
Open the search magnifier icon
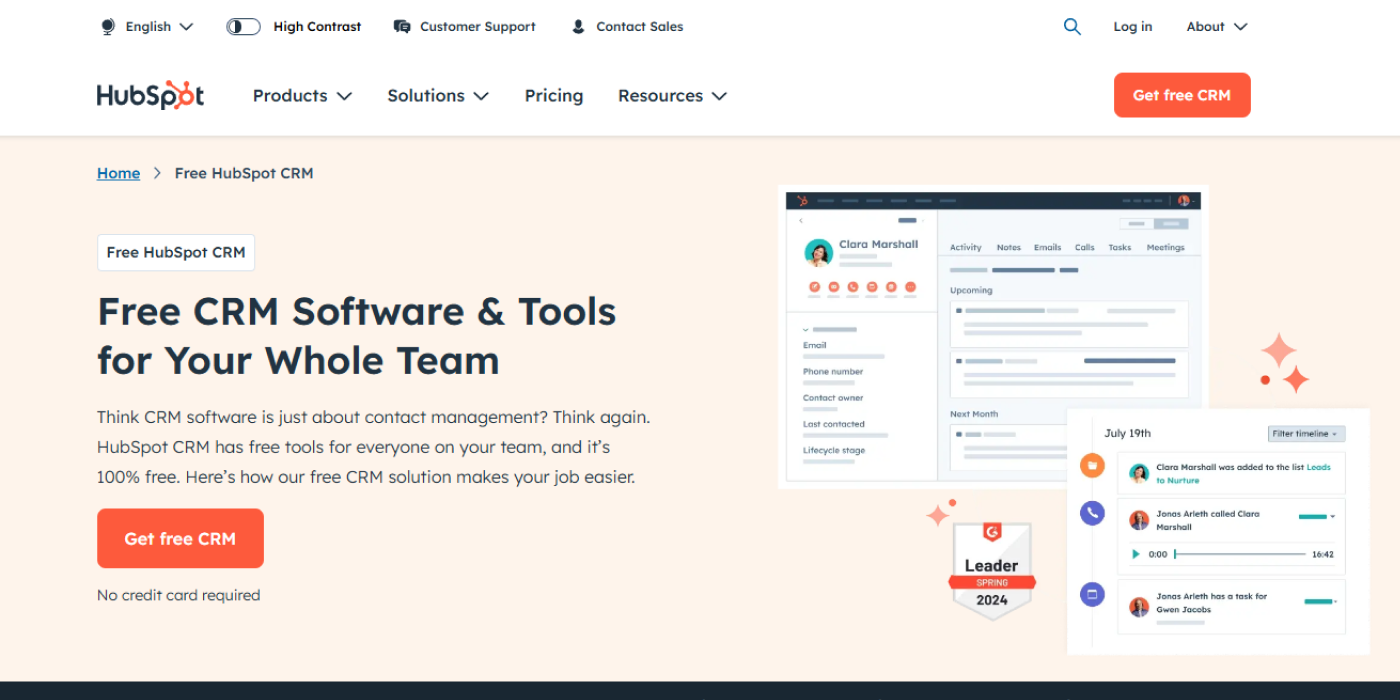pos(1072,27)
